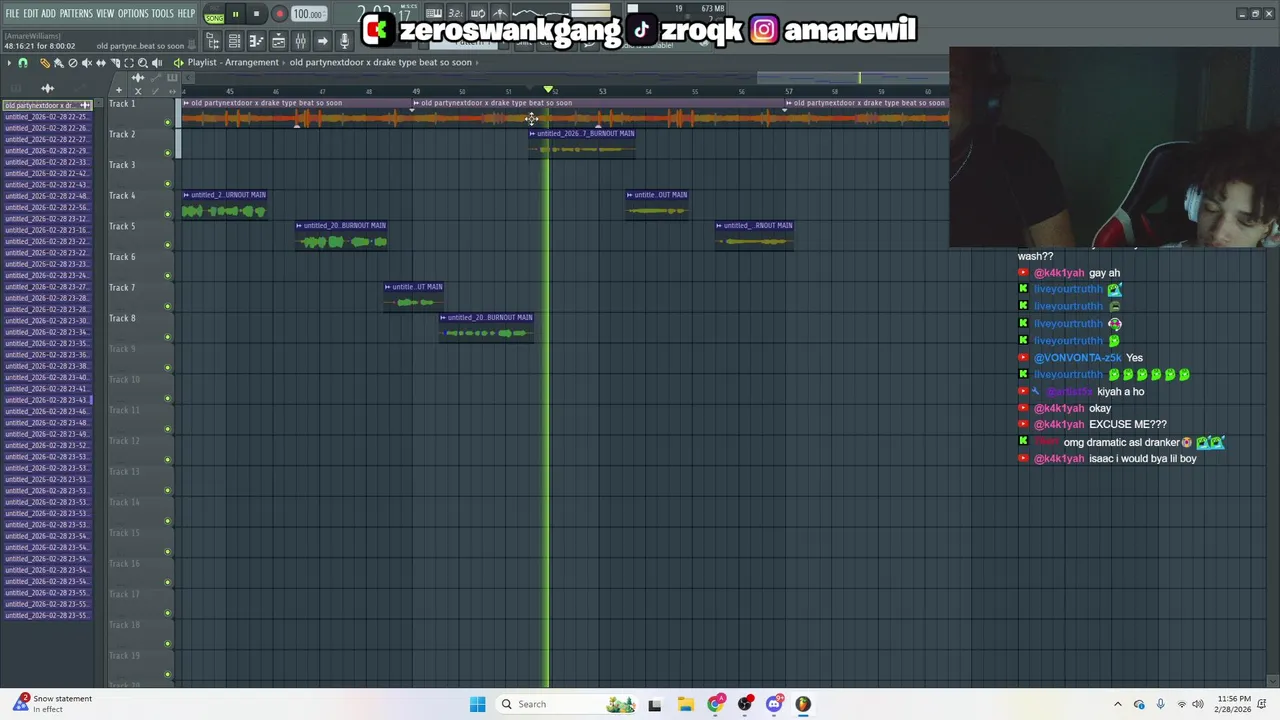Click the tempo field showing 100.000

308,14
